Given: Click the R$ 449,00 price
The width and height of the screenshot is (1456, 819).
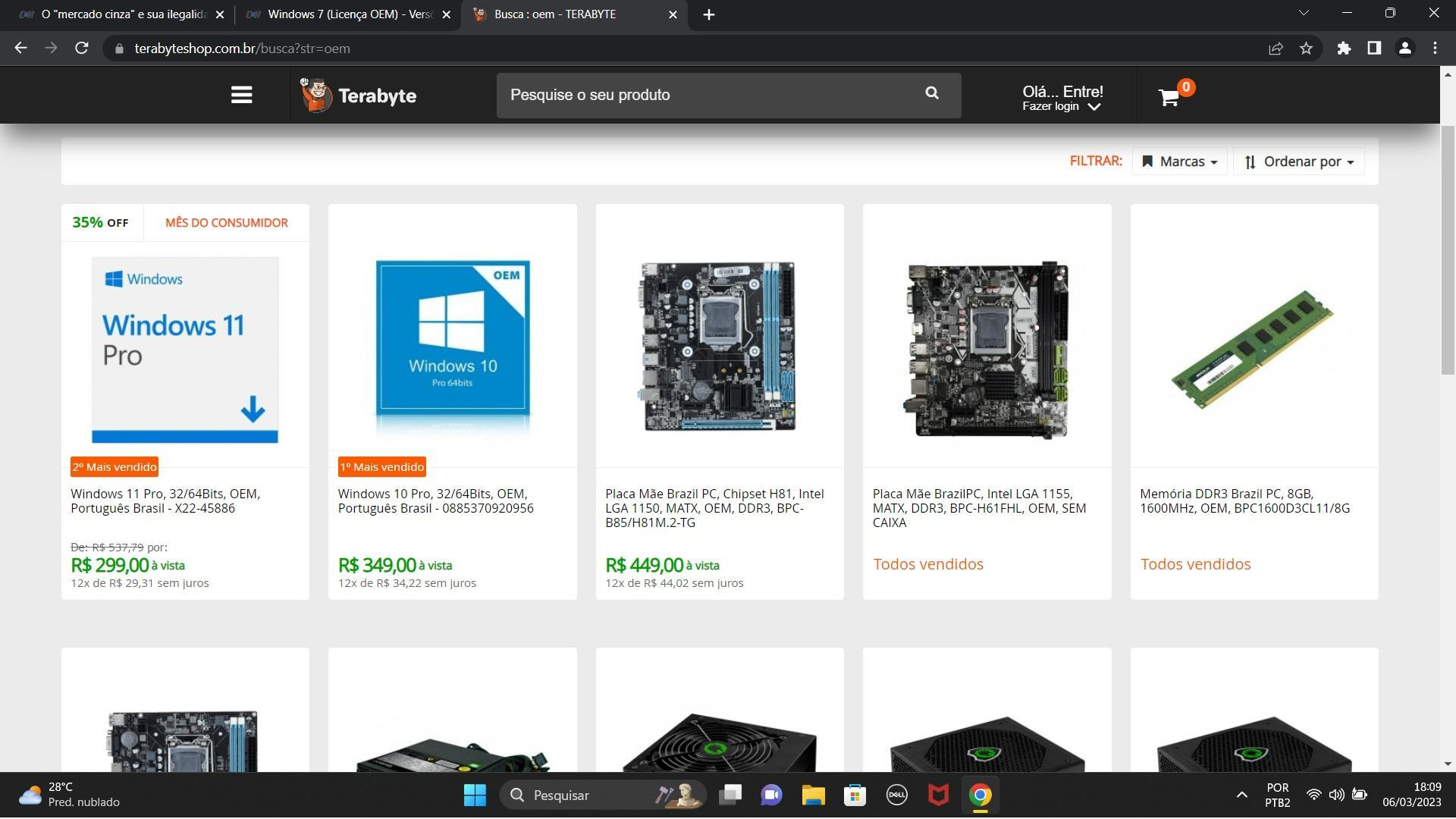Looking at the screenshot, I should click(x=644, y=565).
